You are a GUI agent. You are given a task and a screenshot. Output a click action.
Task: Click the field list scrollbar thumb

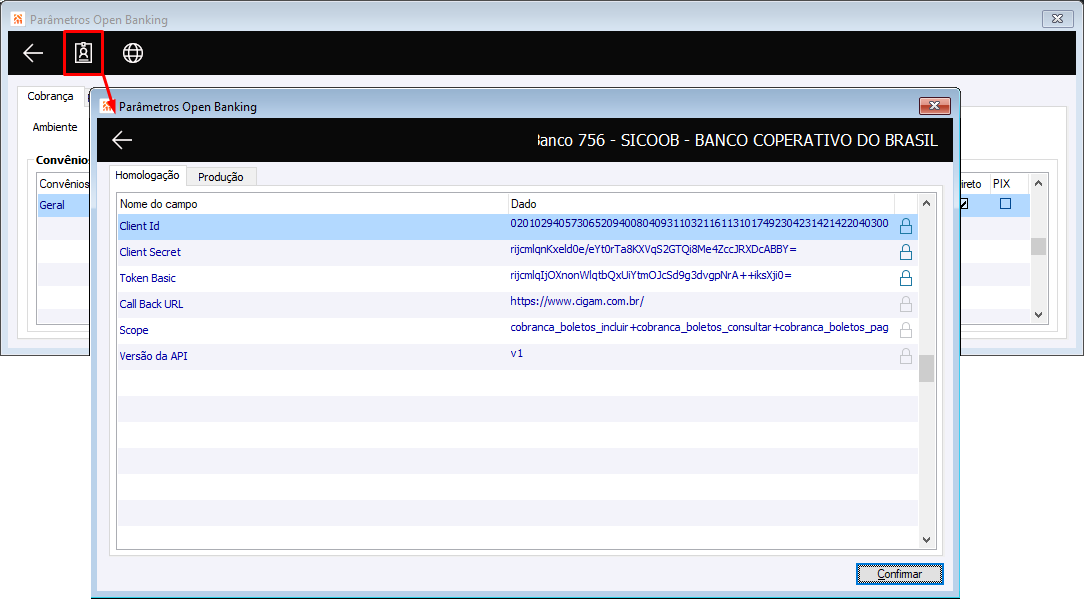click(926, 369)
